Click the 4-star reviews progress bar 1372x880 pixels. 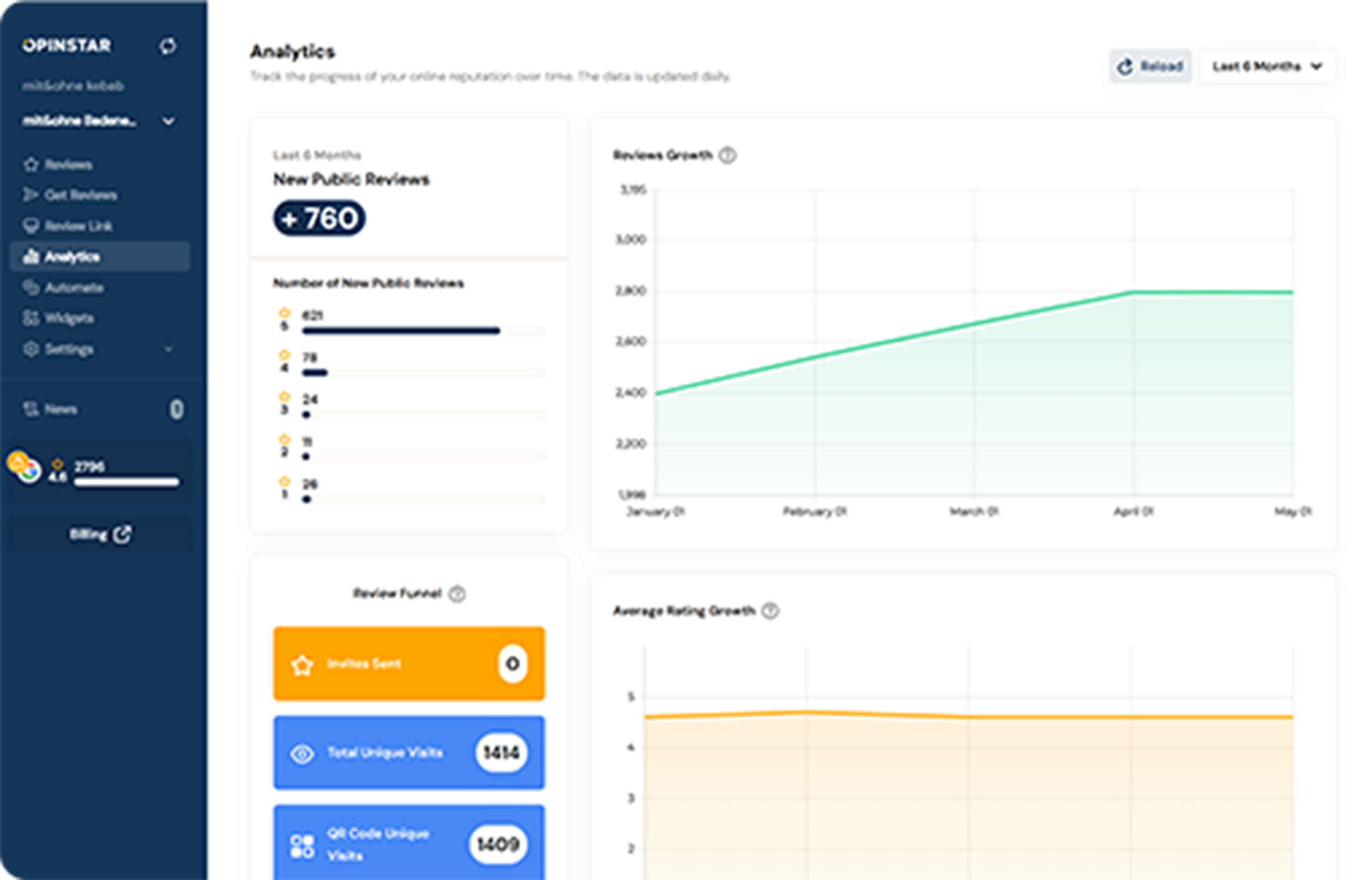423,372
